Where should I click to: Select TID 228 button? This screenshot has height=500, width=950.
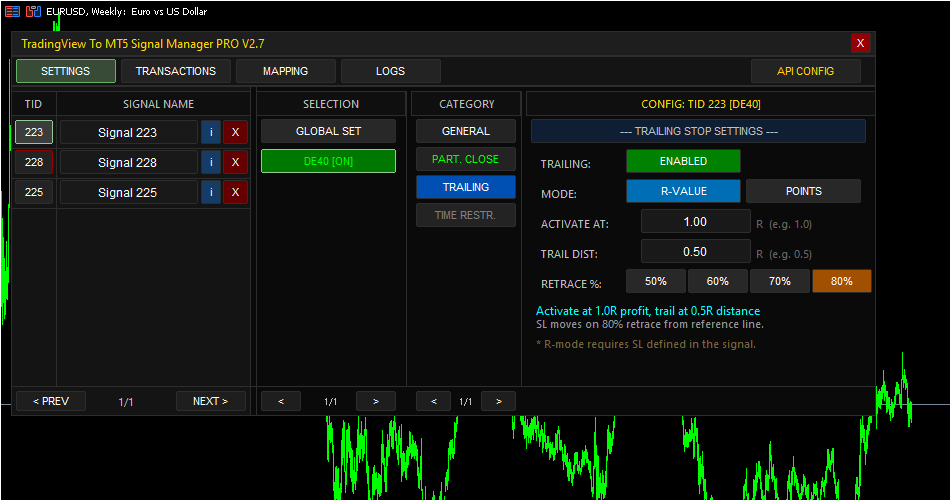pyautogui.click(x=34, y=162)
